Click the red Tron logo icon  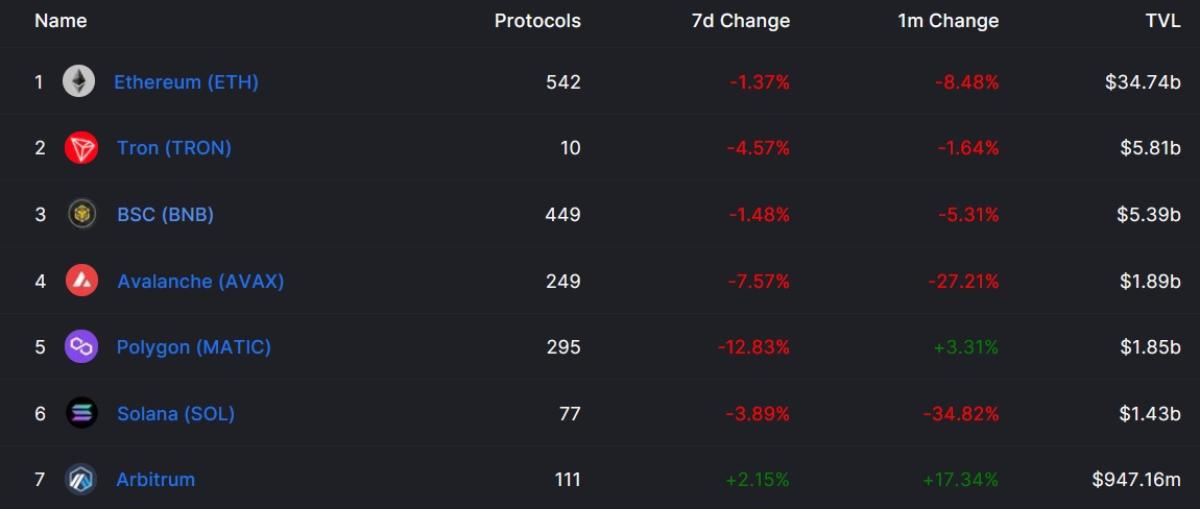coord(81,148)
